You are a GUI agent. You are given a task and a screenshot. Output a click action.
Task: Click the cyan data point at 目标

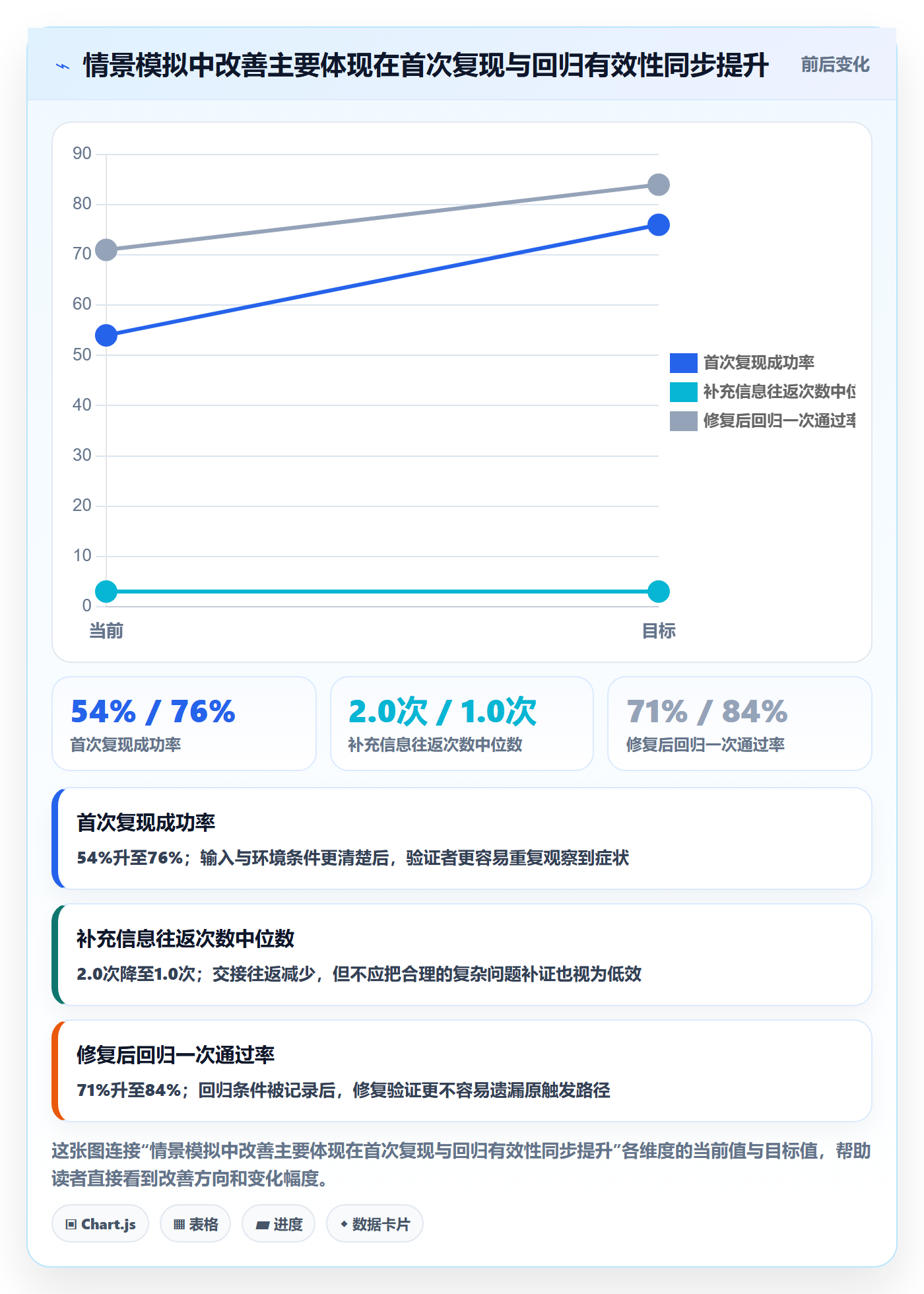pos(658,592)
